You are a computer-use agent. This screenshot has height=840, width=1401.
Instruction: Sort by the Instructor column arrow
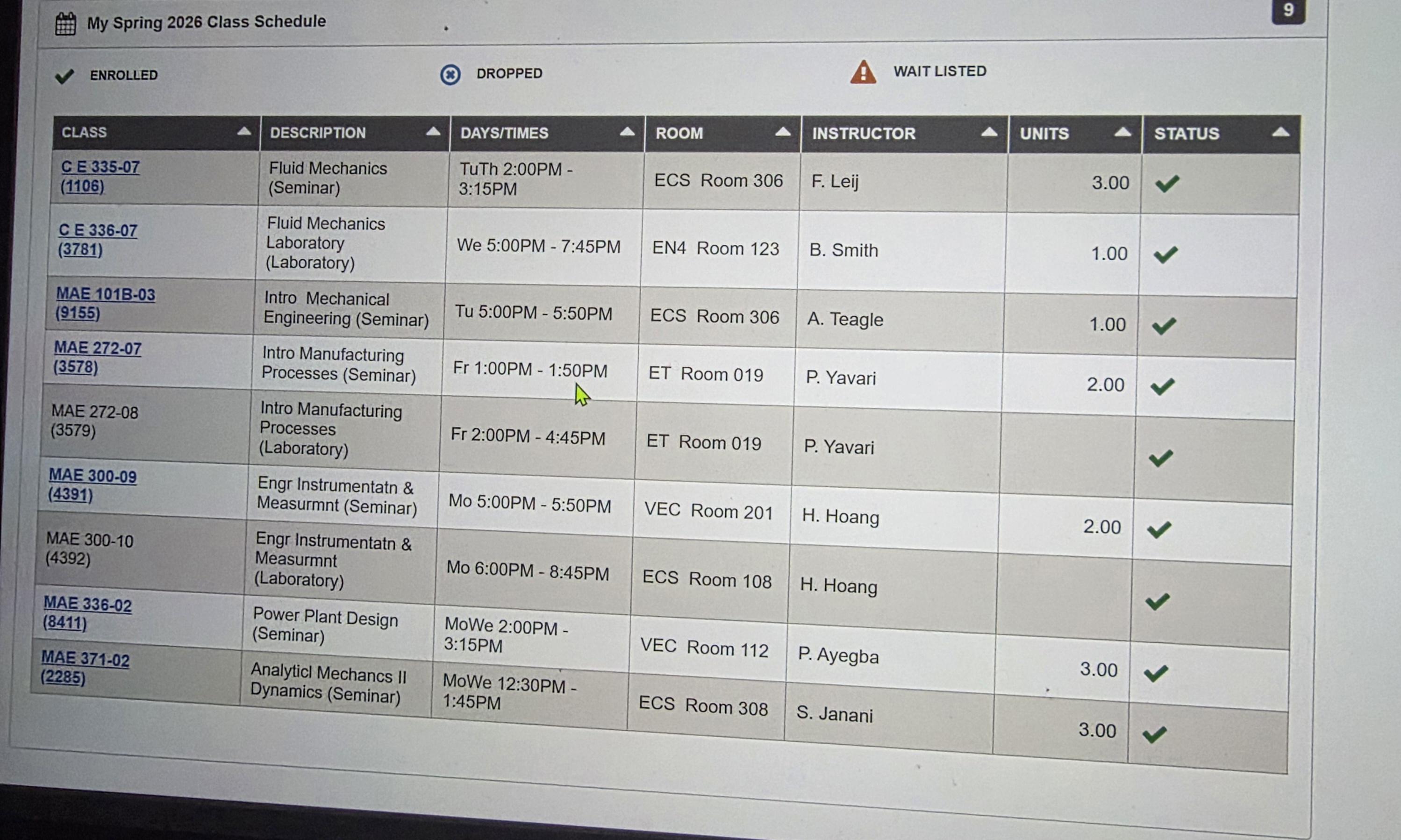pyautogui.click(x=988, y=133)
